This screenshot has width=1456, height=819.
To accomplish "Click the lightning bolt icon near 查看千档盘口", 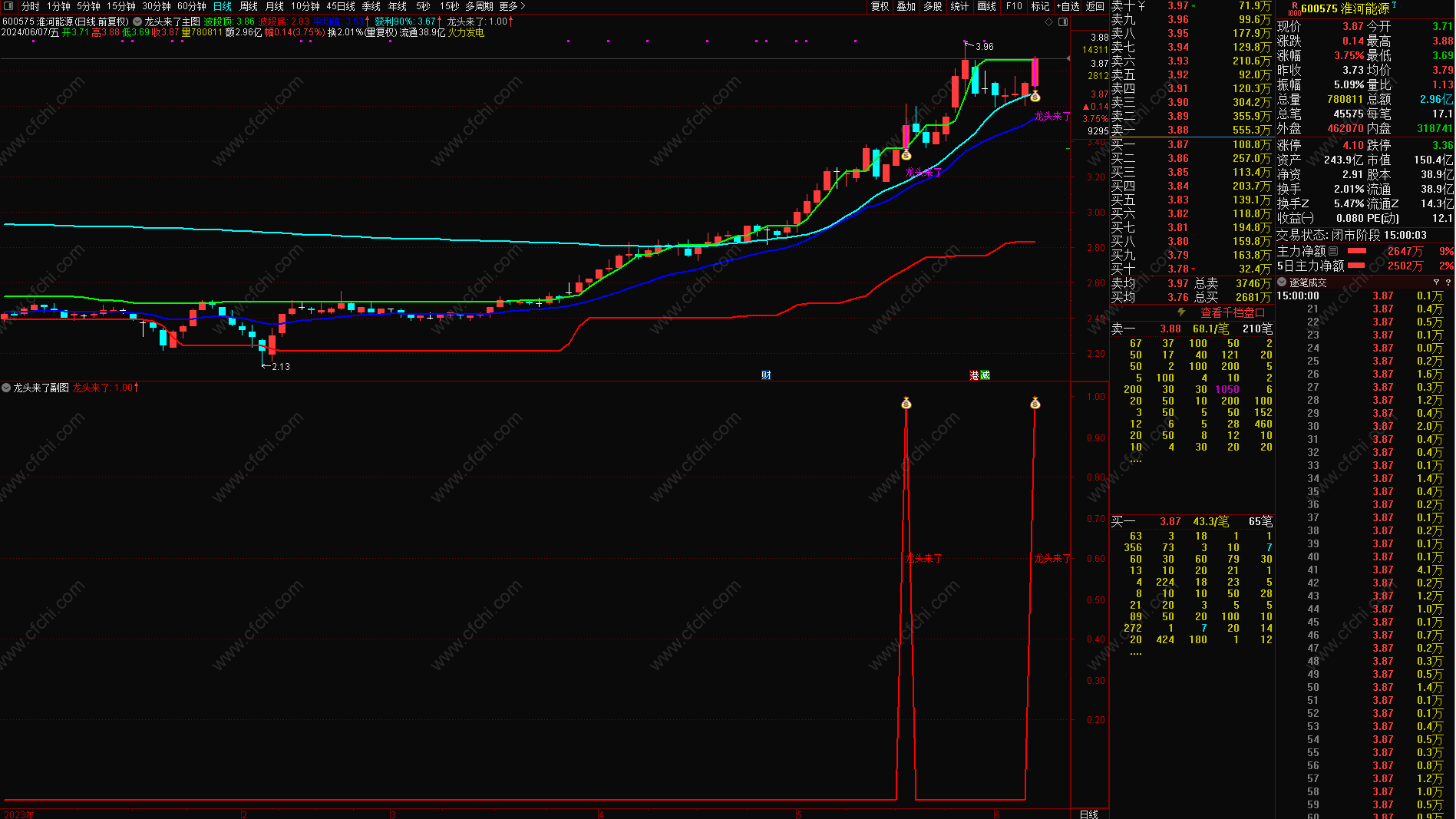I will click(1181, 312).
